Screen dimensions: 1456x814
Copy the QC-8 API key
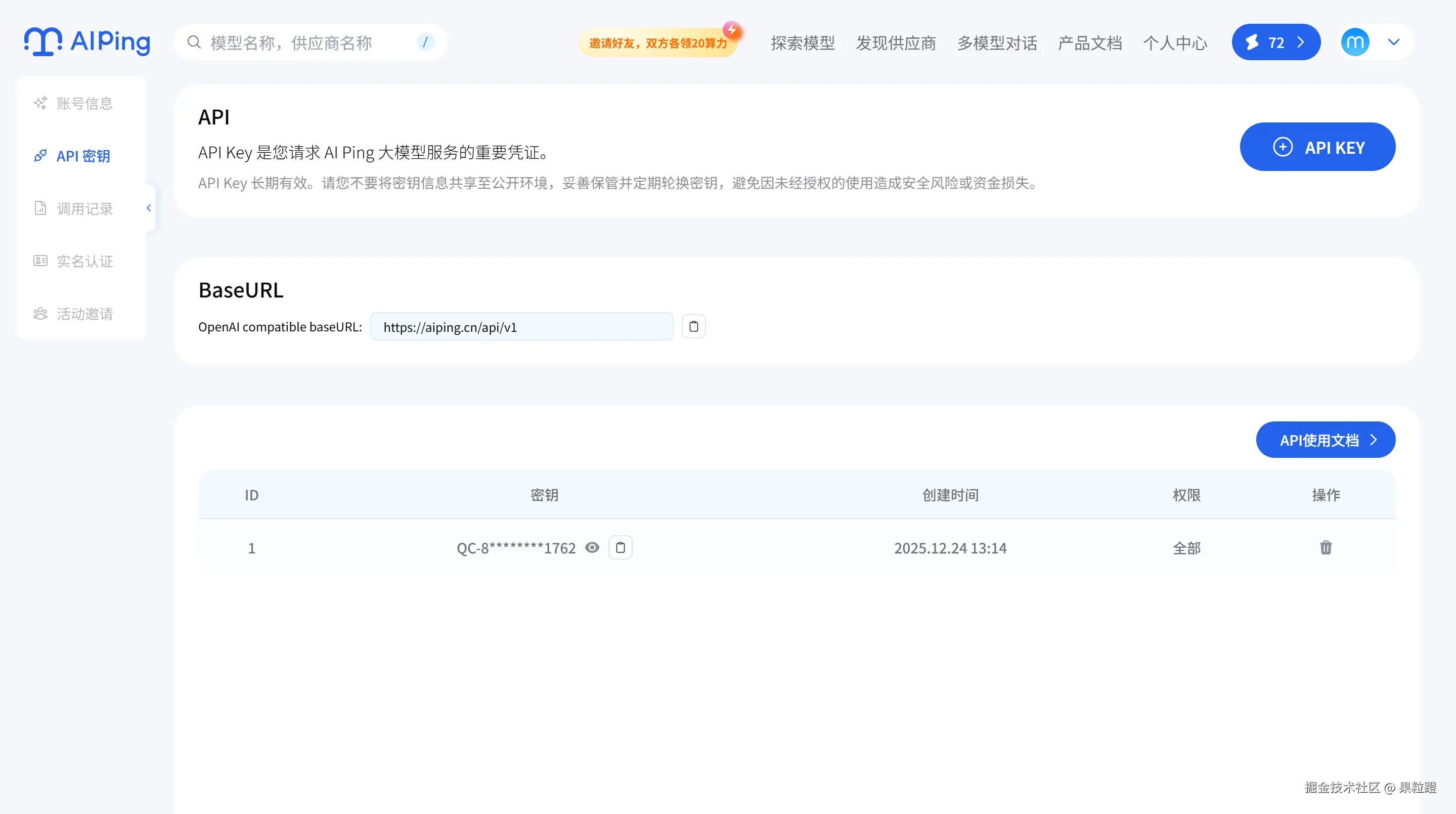620,547
